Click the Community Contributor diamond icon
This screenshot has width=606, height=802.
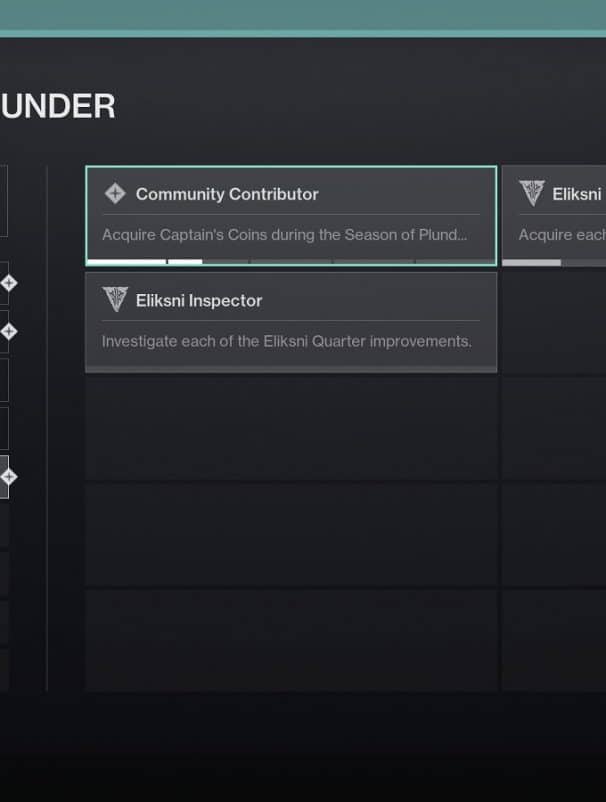[x=115, y=194]
